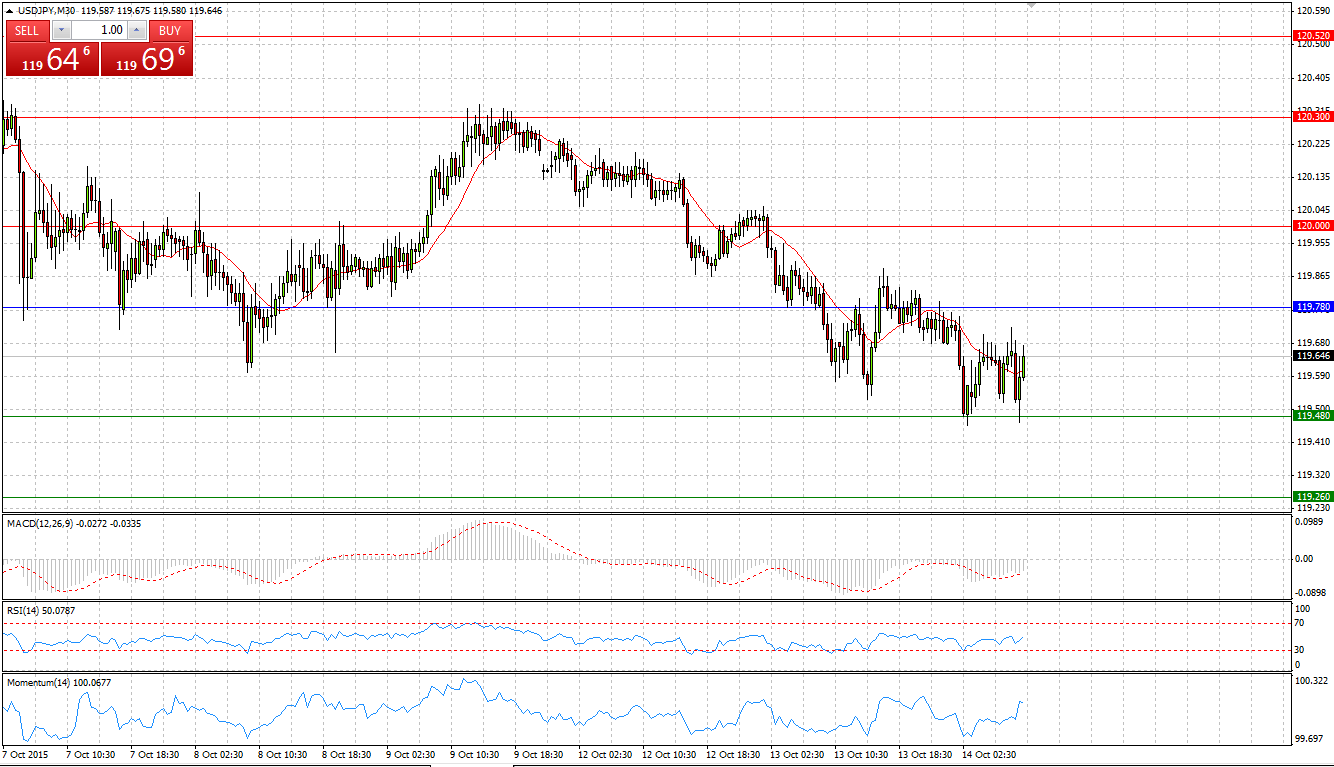Click the 9 Oct 18:30 time label
This screenshot has width=1334, height=767.
click(x=541, y=754)
